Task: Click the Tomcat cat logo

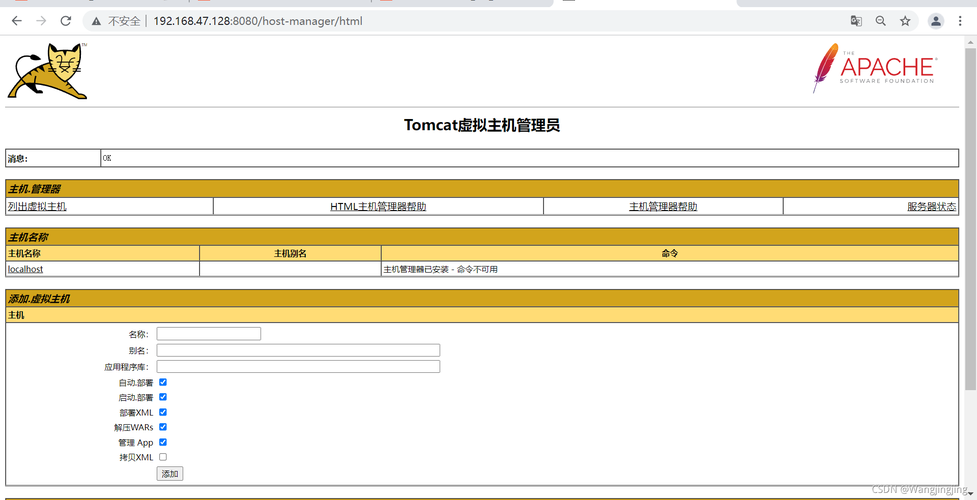Action: tap(48, 71)
